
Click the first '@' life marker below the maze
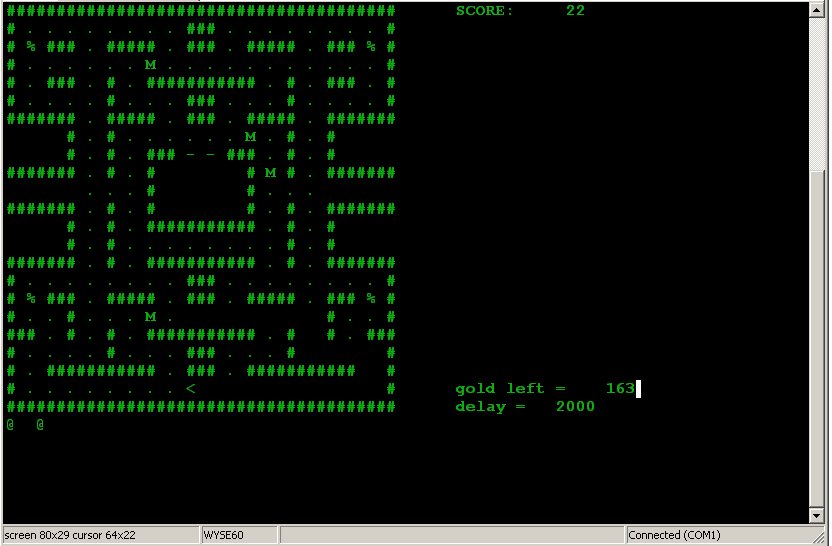pyautogui.click(x=10, y=424)
